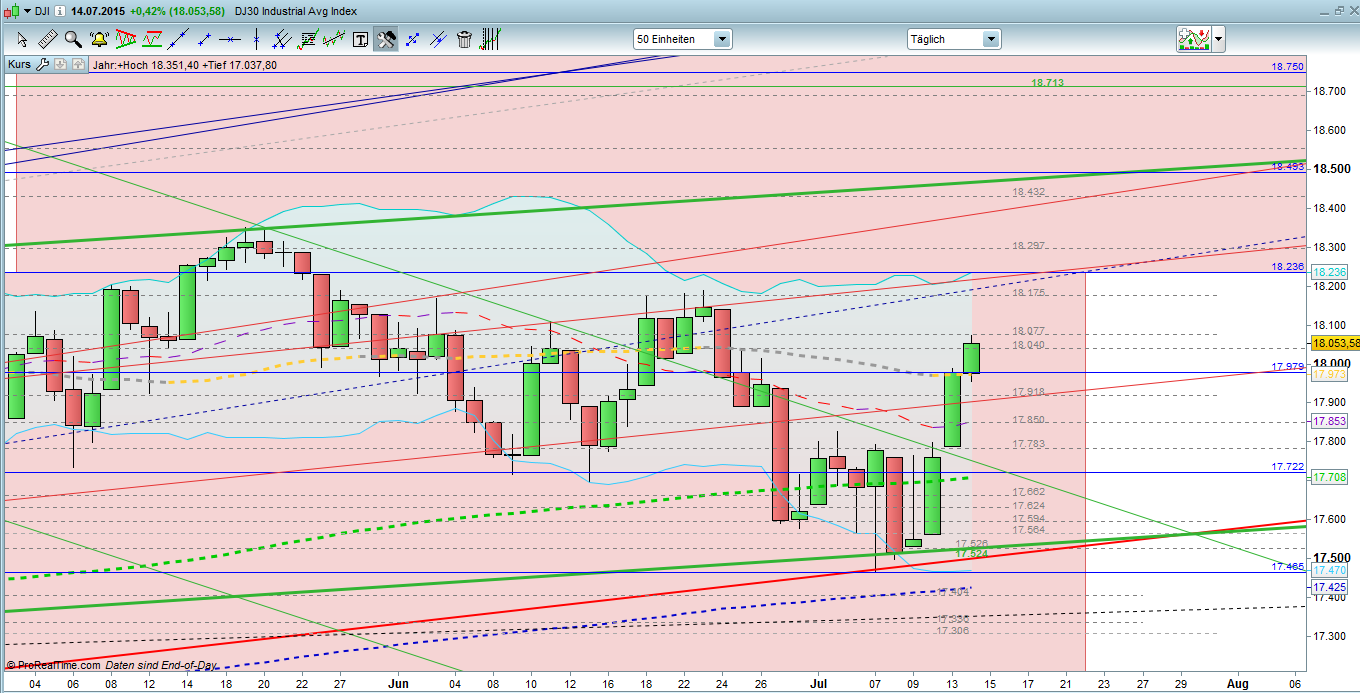
Task: Open the Kurs panel wrench settings
Action: pyautogui.click(x=42, y=64)
